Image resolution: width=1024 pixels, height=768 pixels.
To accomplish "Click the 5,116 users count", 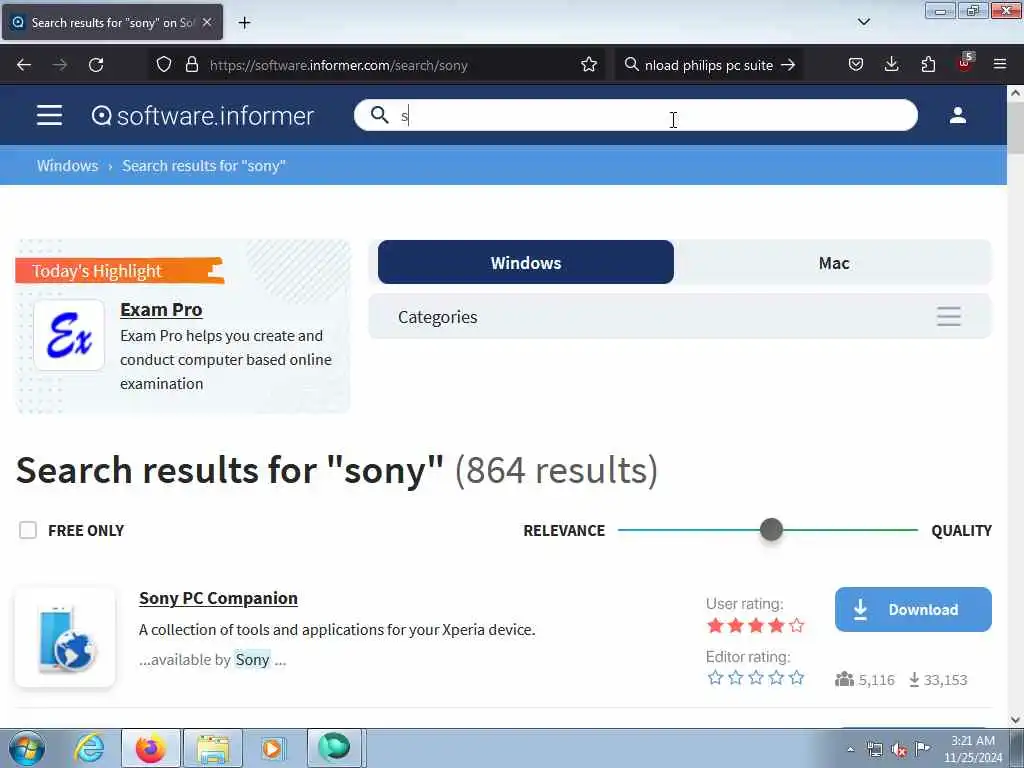I will [864, 680].
